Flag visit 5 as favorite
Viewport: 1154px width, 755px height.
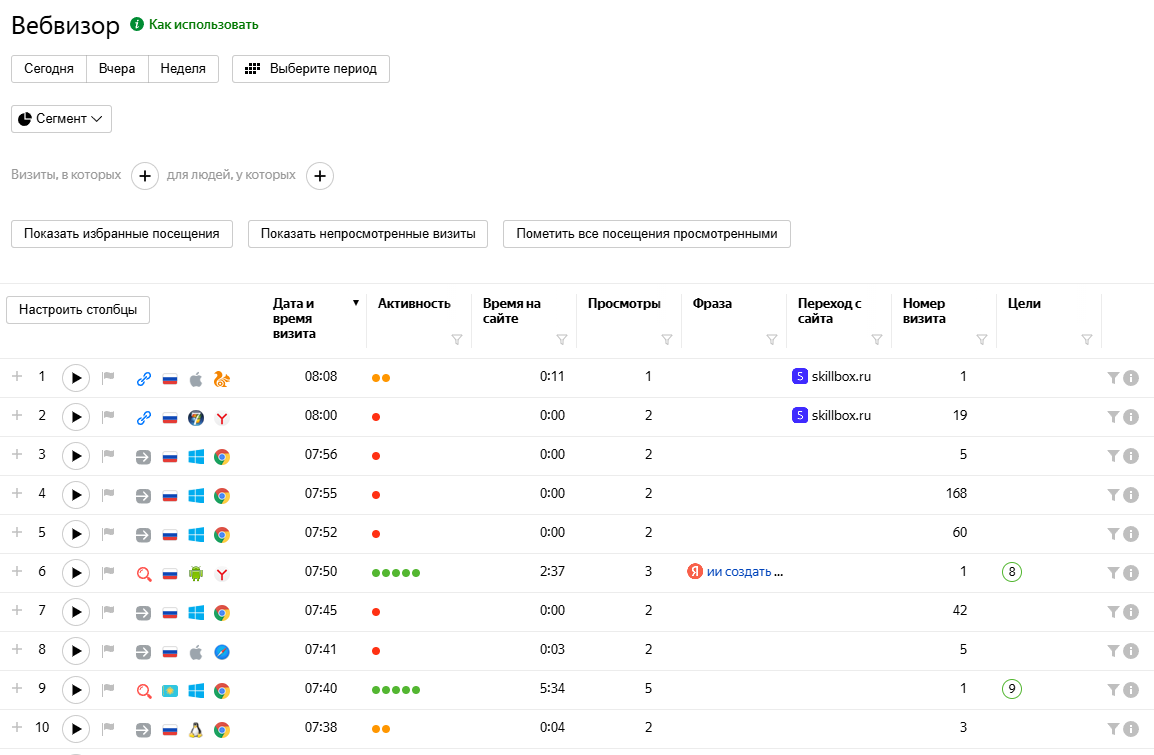[x=108, y=534]
